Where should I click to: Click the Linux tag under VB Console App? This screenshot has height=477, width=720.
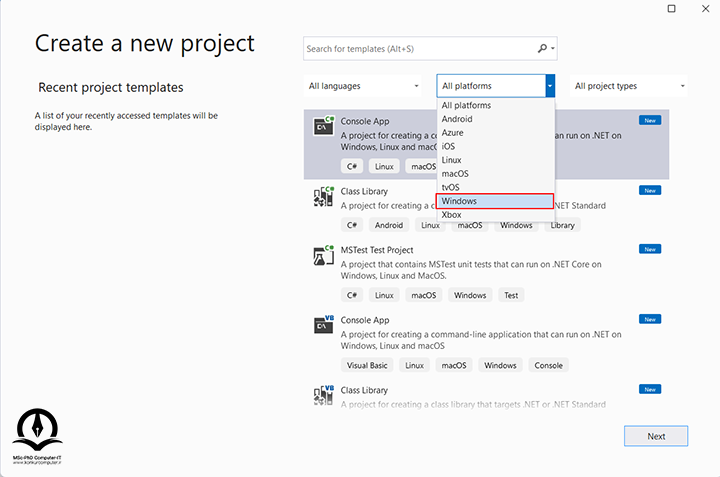pos(414,365)
